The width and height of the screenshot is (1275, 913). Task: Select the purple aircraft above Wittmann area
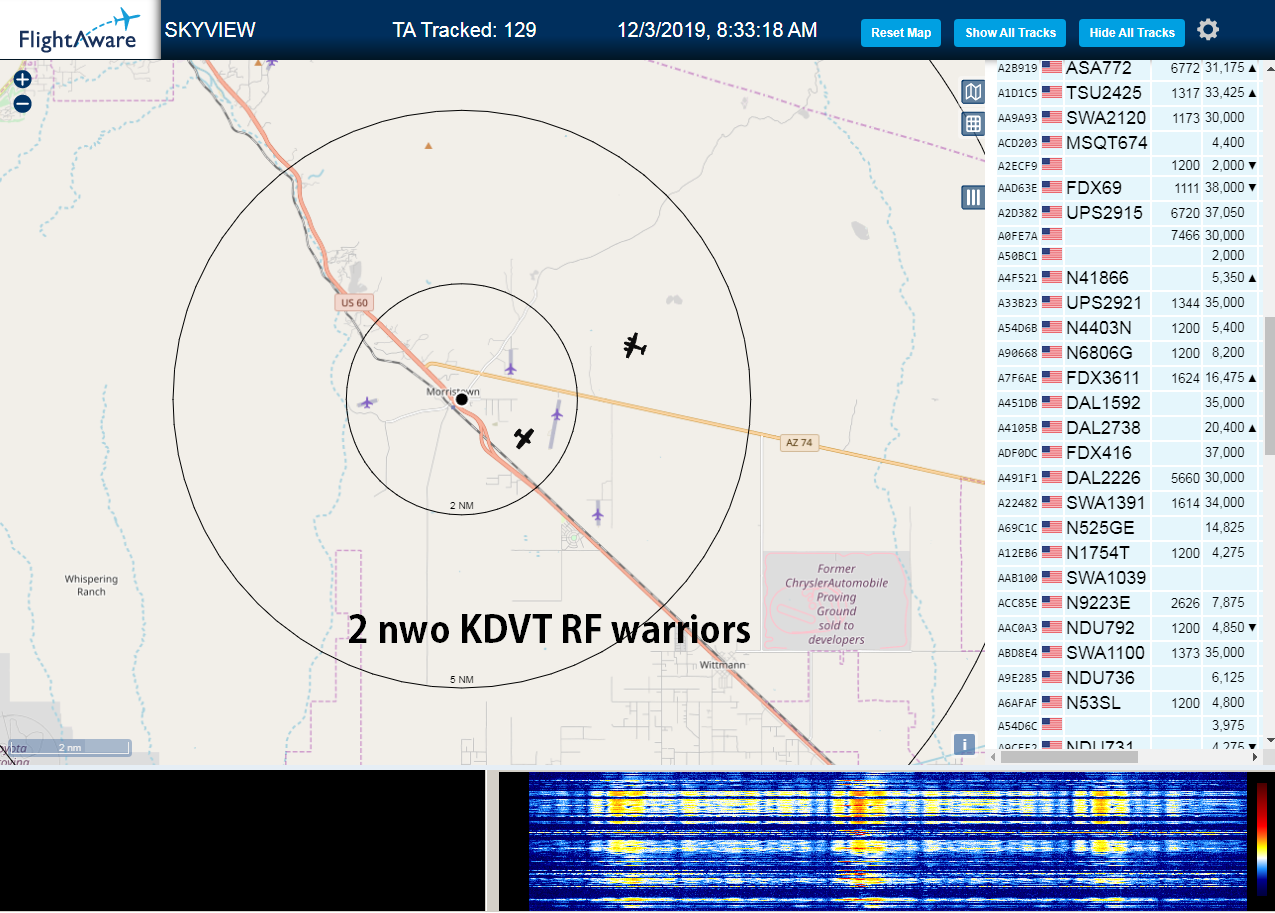tap(597, 515)
